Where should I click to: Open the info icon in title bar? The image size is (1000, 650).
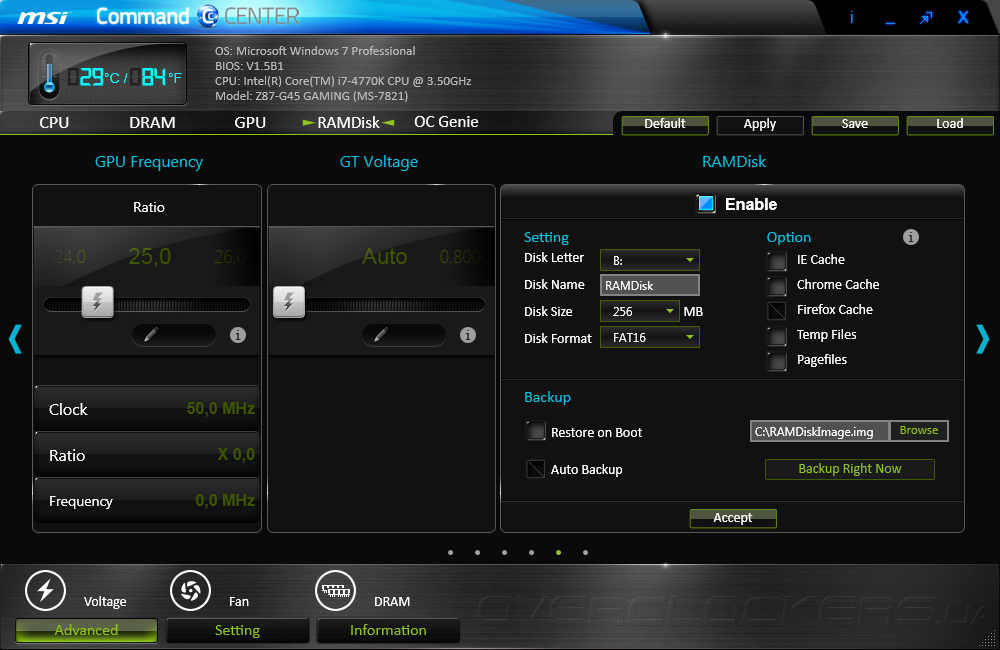(851, 17)
